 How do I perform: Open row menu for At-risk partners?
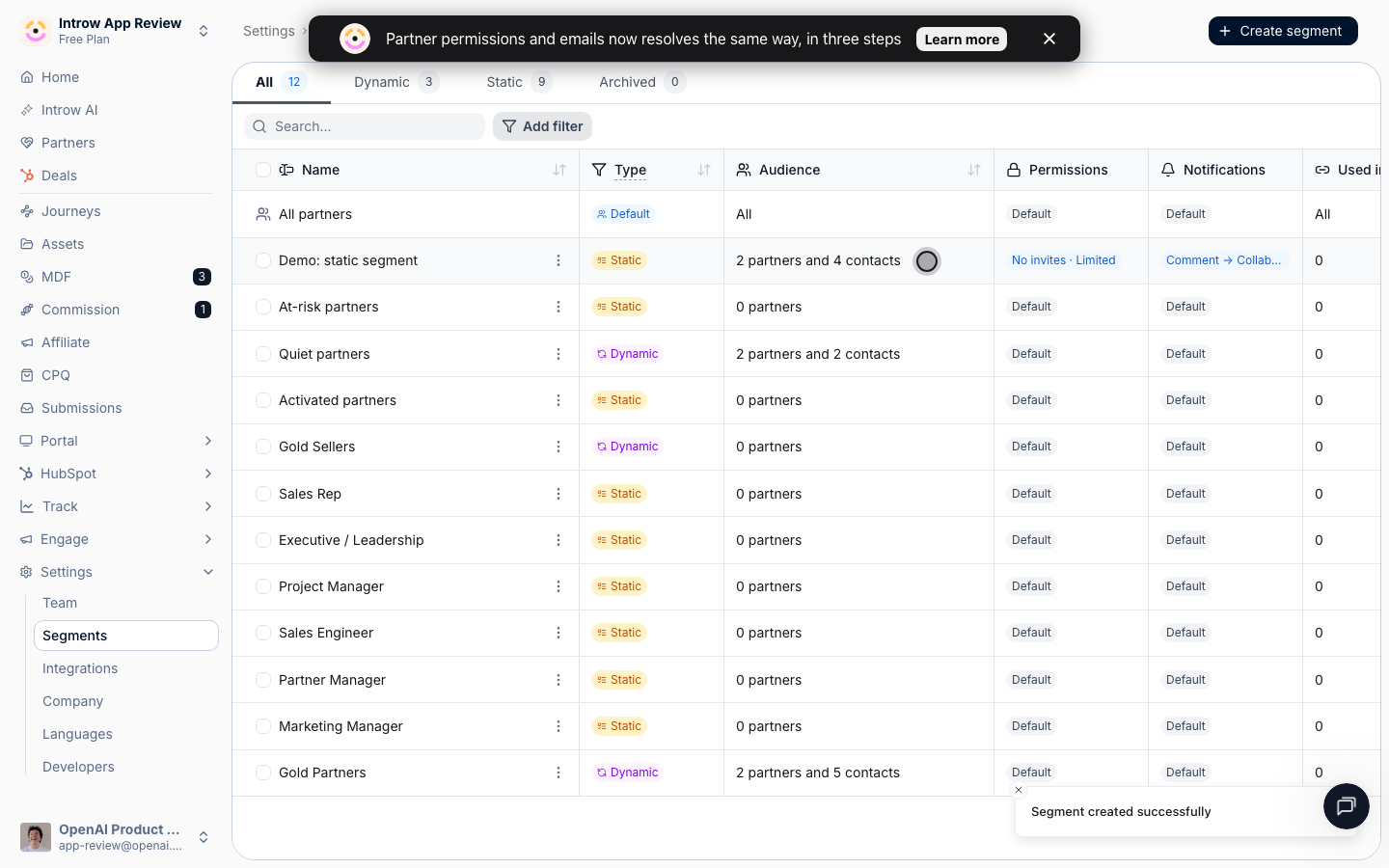558,307
